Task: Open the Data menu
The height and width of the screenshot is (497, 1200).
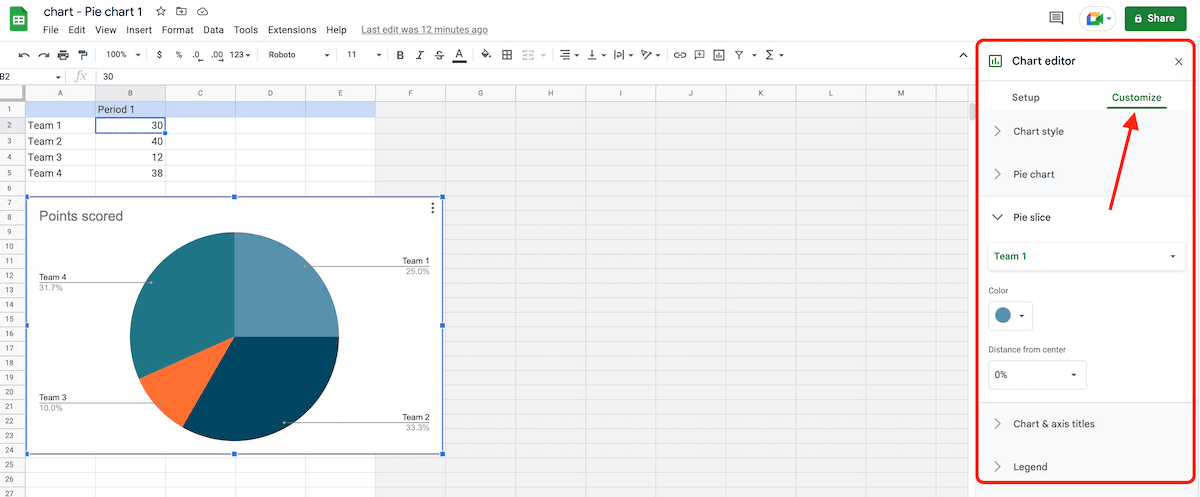Action: click(213, 30)
